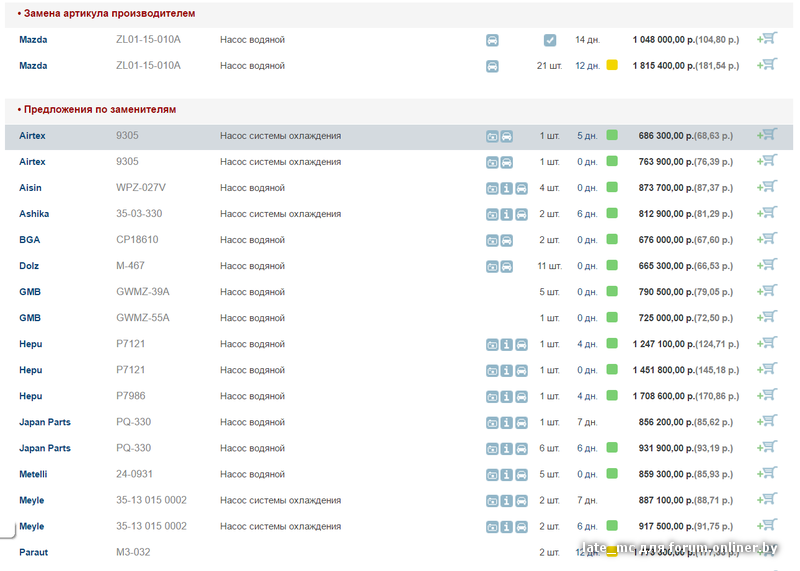Show car applicability icon for Ashika 35-03-330
Viewport: 800px width, 571px height.
(x=521, y=214)
